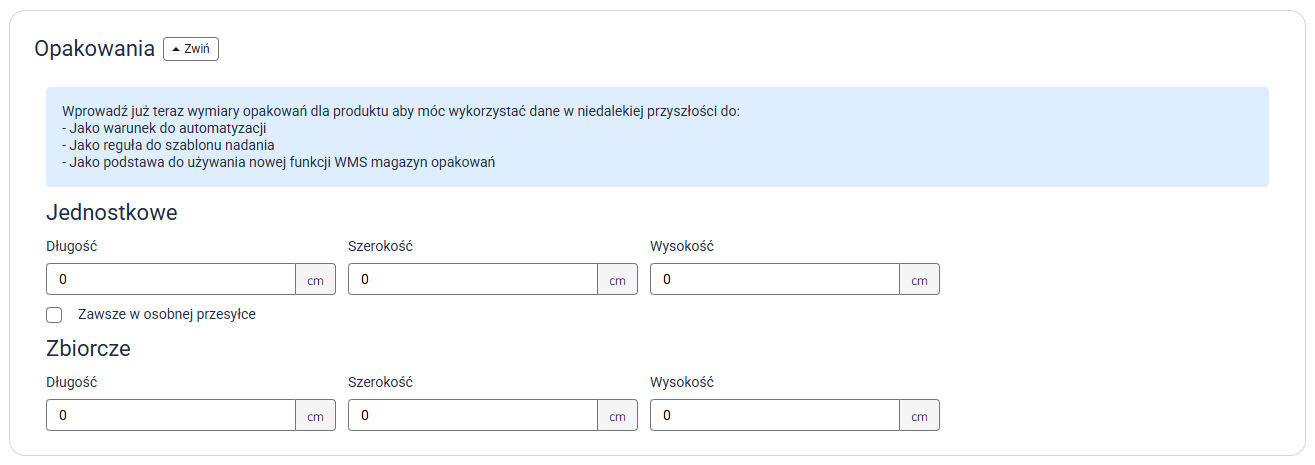Click the cm unit beside Jednostkowe Szerokość
The height and width of the screenshot is (465, 1315).
pos(617,280)
